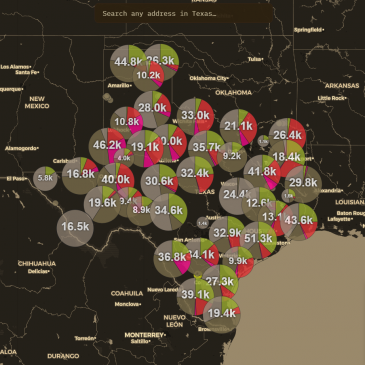Open the 46.2k cluster marker
The width and height of the screenshot is (365, 365).
[107, 146]
